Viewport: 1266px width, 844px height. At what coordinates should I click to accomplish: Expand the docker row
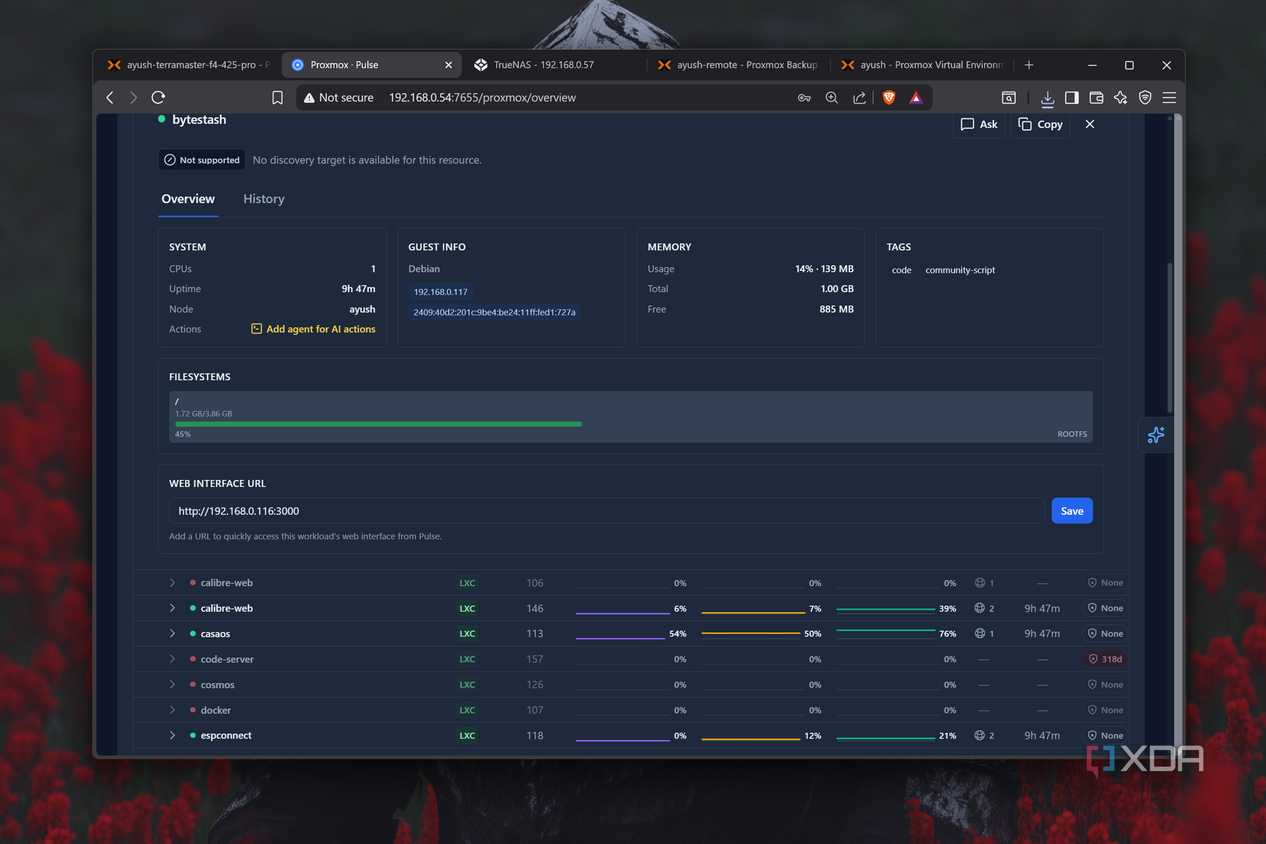coord(172,710)
